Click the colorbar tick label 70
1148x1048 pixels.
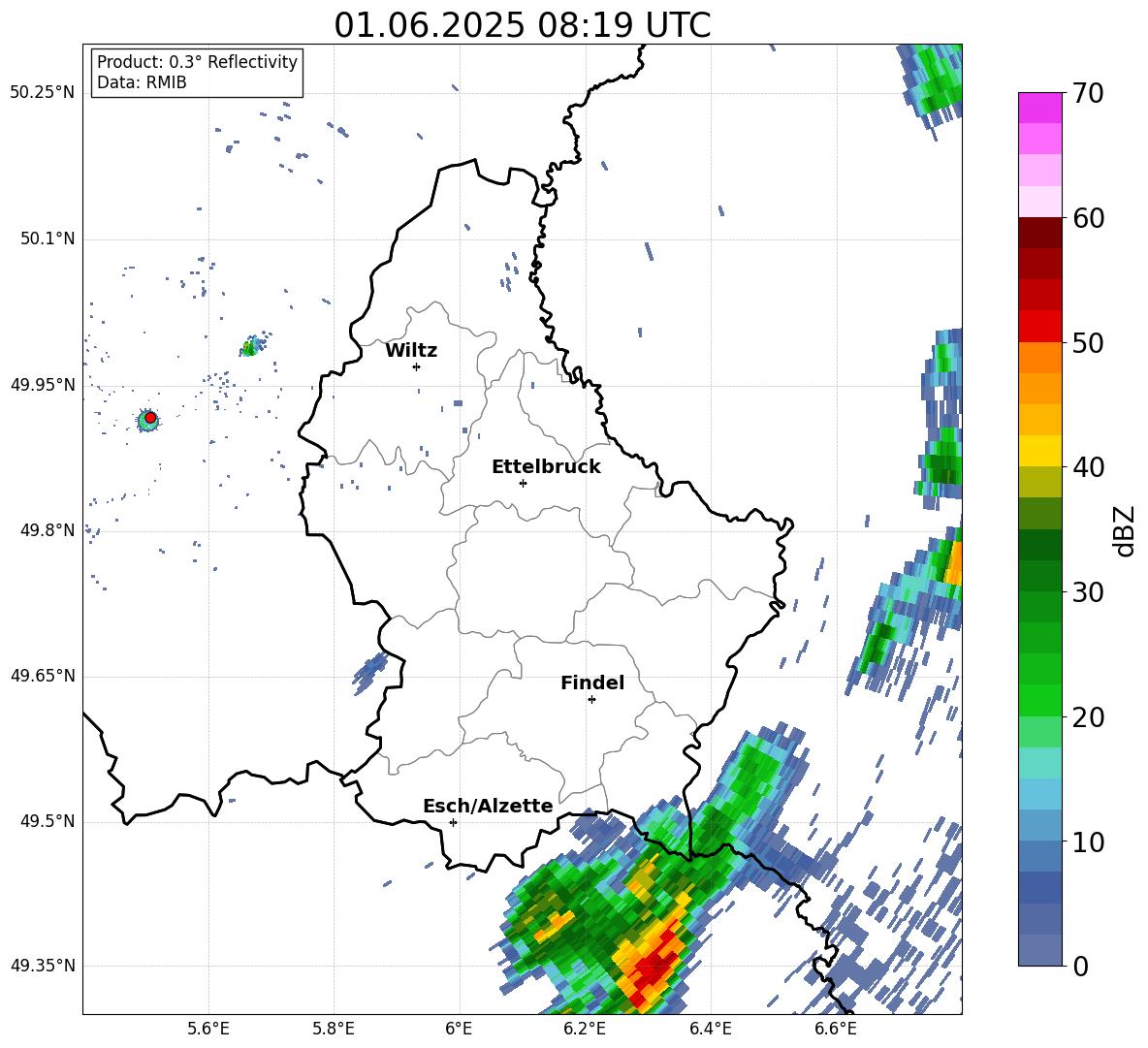(1088, 93)
